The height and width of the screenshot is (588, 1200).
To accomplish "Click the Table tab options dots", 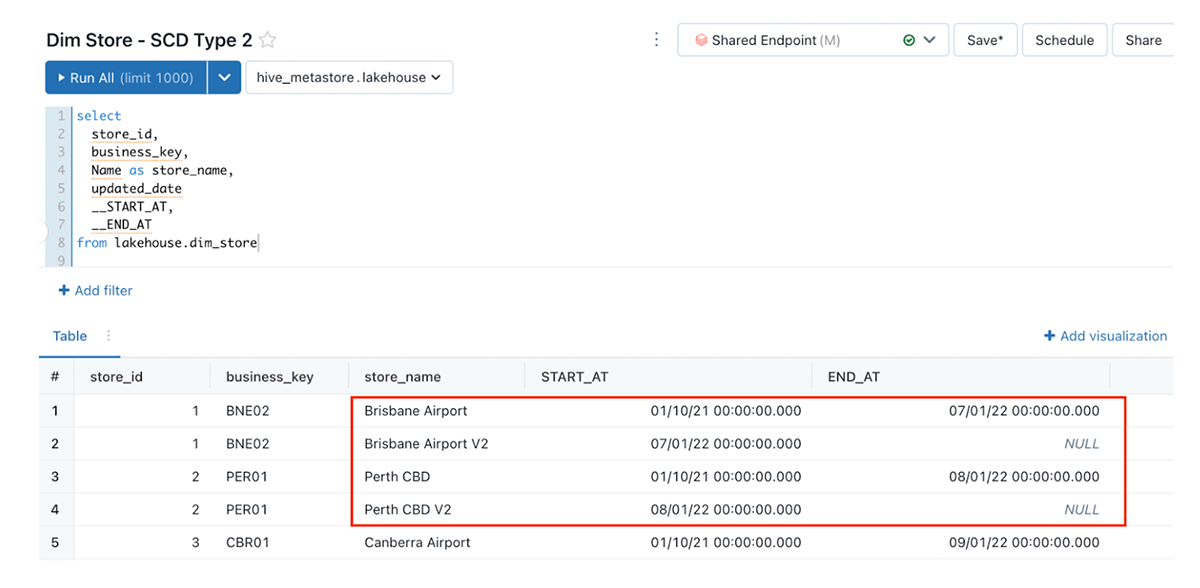I will pos(109,336).
